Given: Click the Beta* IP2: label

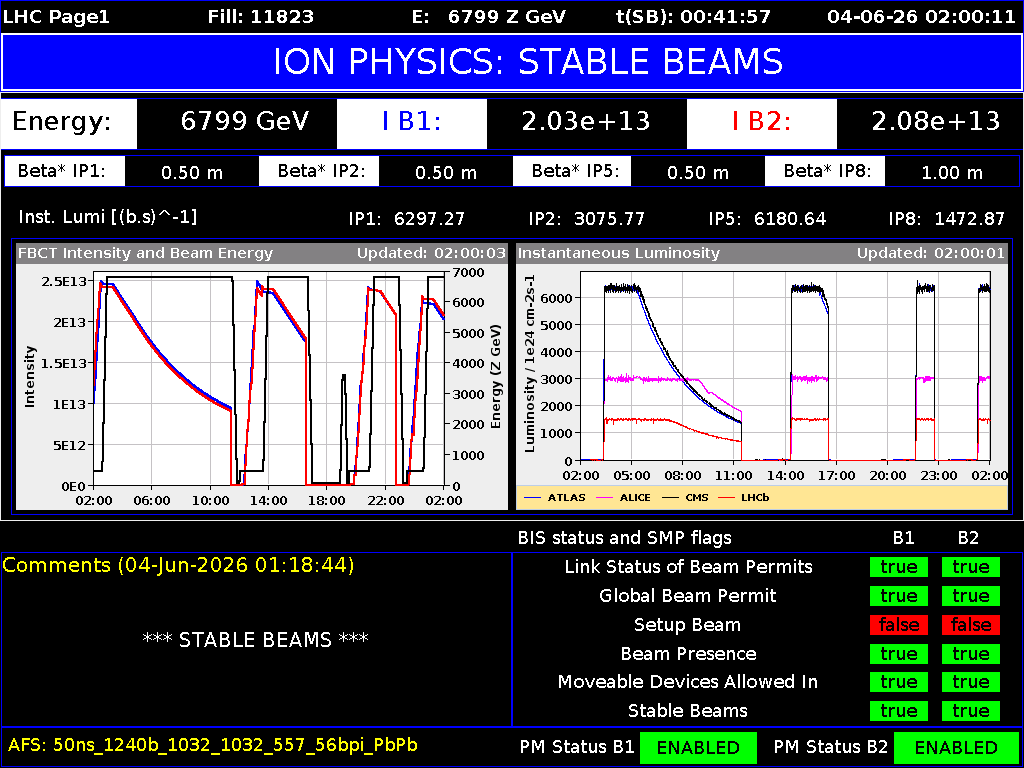Looking at the screenshot, I should click(319, 172).
